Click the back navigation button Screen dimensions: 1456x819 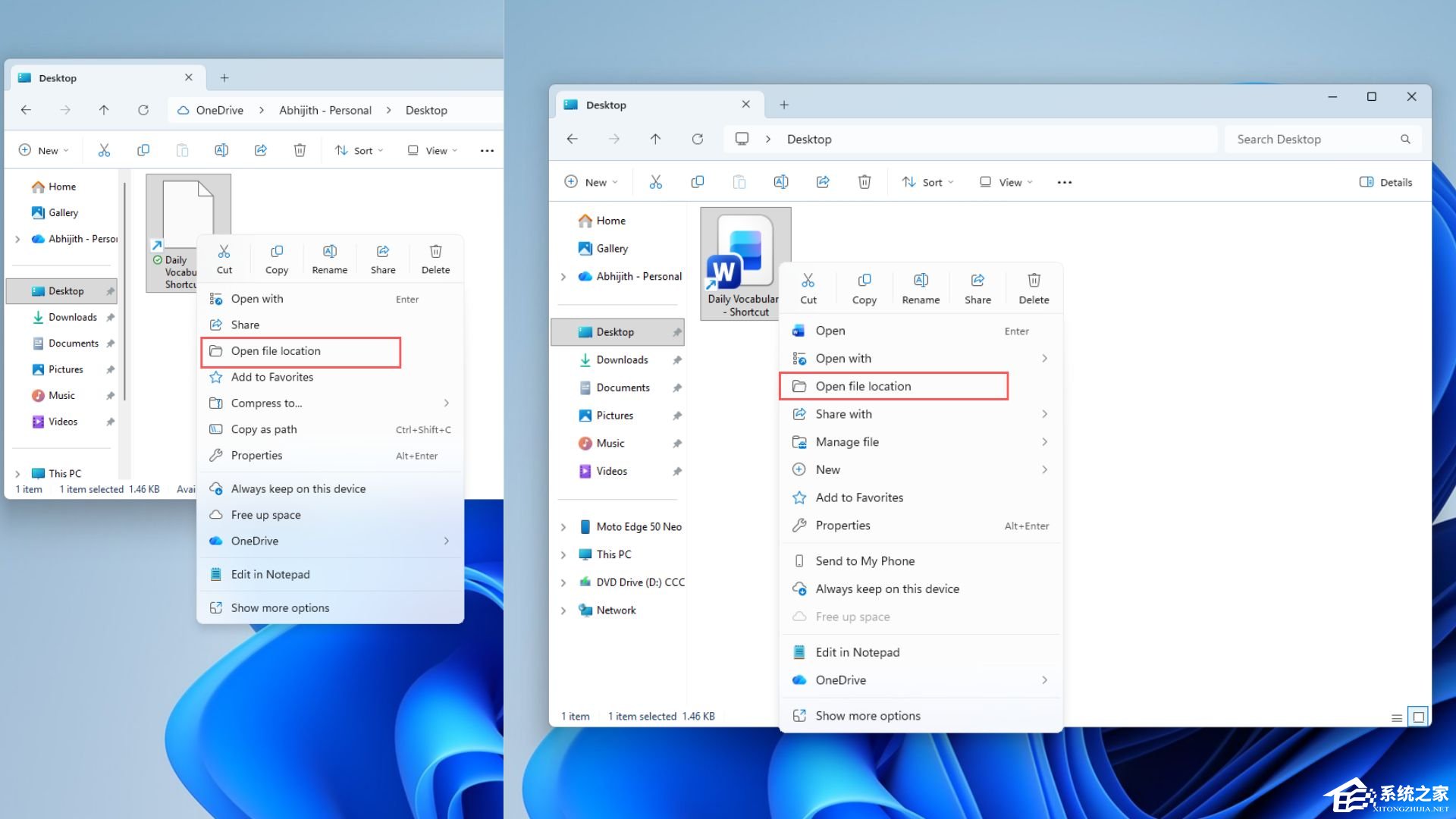572,139
